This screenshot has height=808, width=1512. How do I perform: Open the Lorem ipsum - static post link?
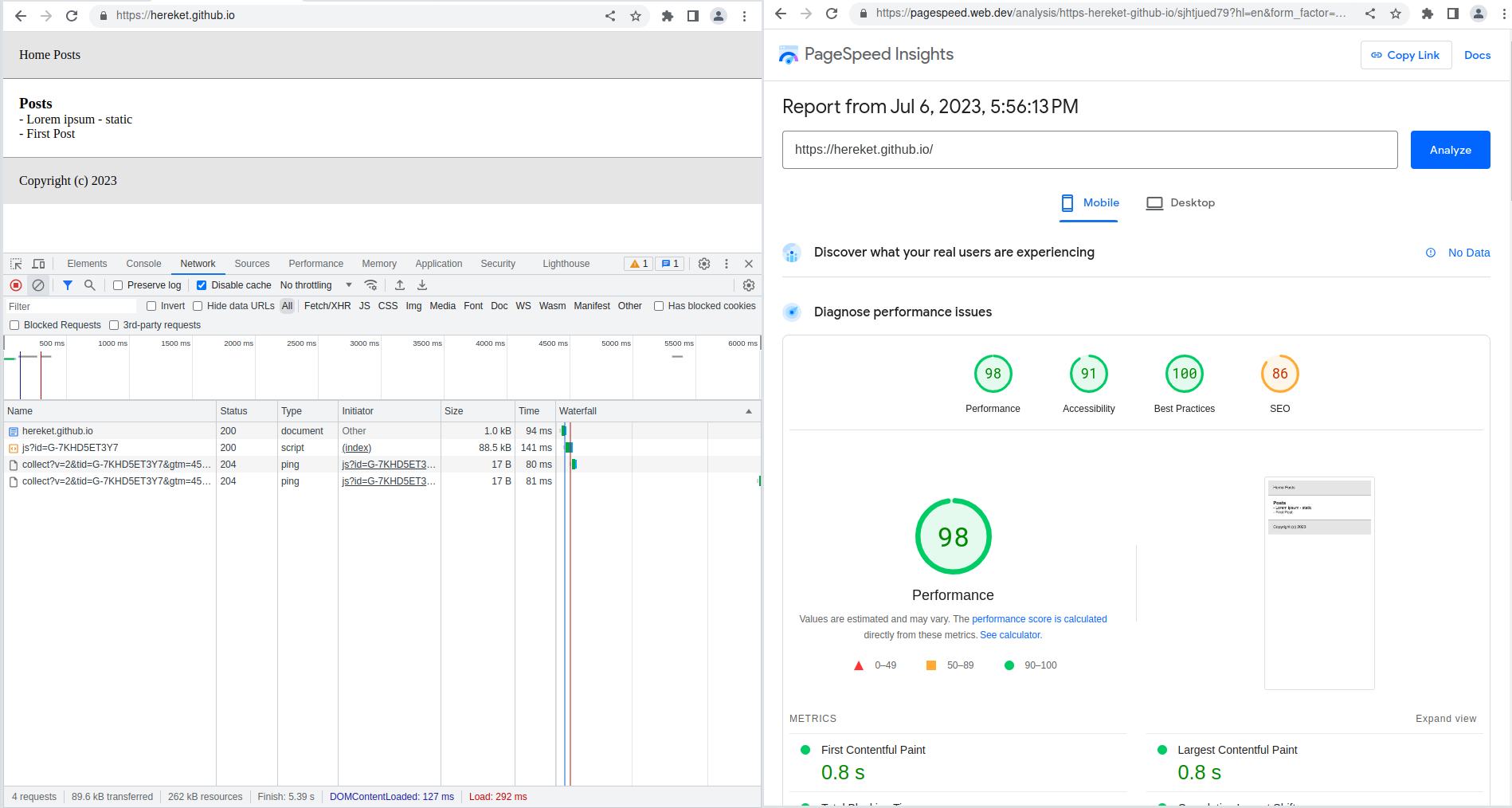coord(80,120)
